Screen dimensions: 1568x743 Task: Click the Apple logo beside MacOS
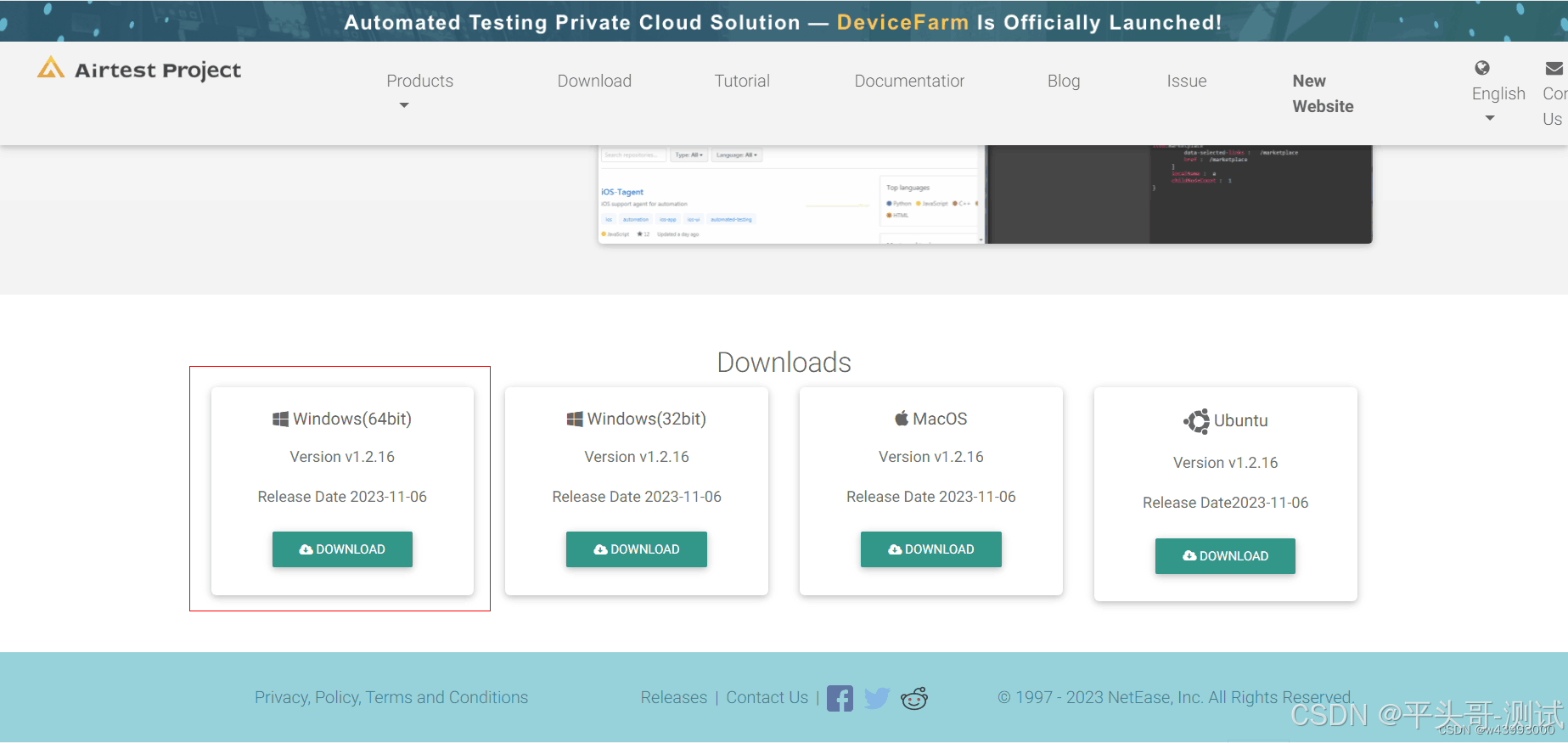click(x=902, y=418)
